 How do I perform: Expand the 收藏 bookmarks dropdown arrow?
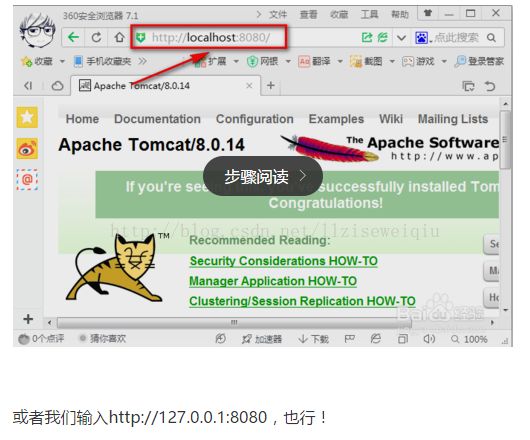(x=62, y=62)
